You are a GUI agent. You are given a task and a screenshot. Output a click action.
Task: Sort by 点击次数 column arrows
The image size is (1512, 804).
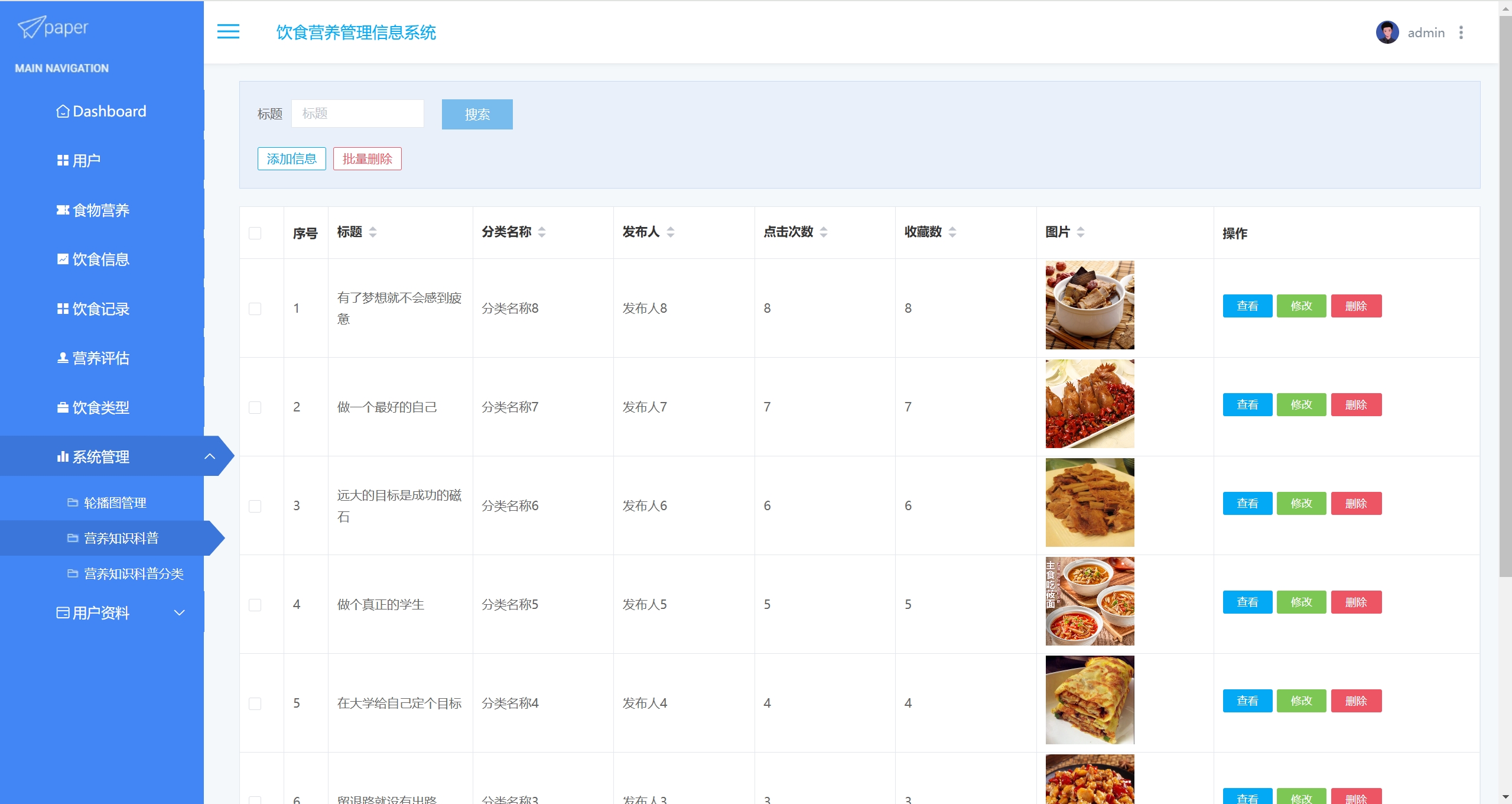[x=824, y=232]
